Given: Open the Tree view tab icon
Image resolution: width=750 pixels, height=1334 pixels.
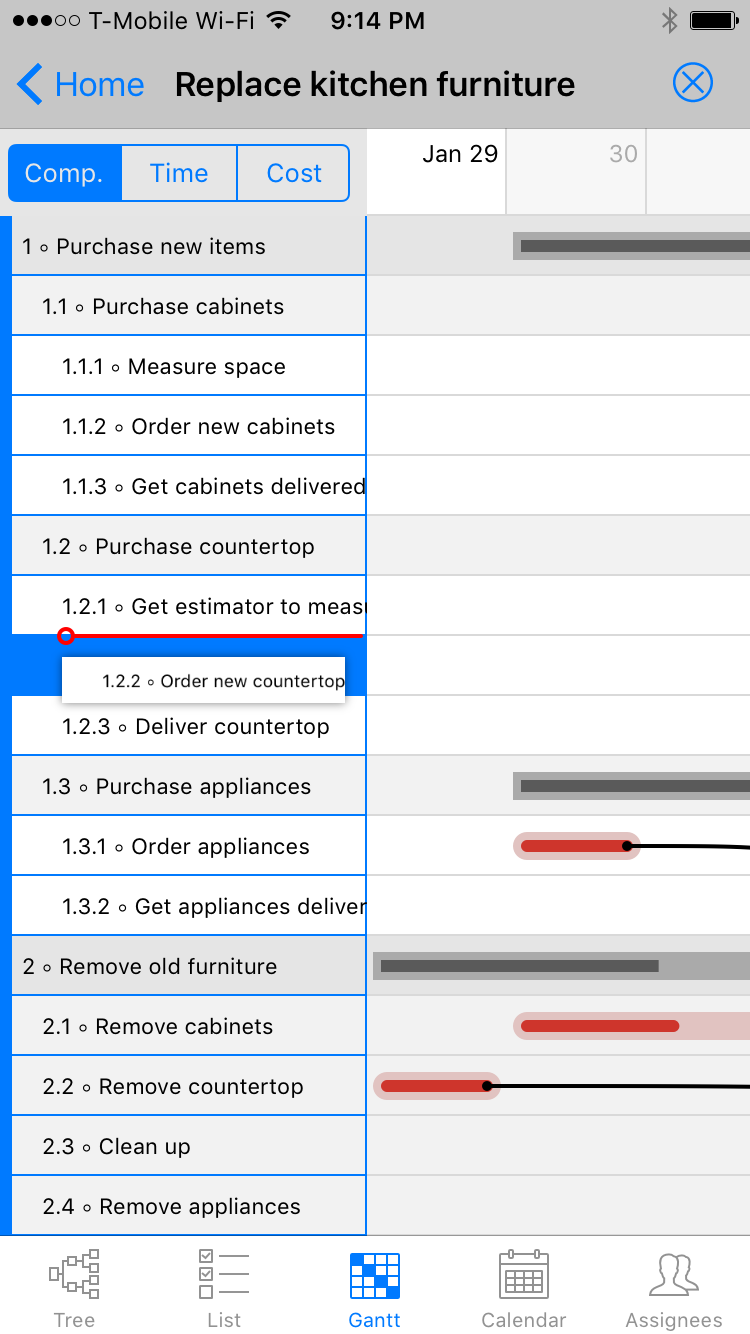Looking at the screenshot, I should pos(75,1275).
